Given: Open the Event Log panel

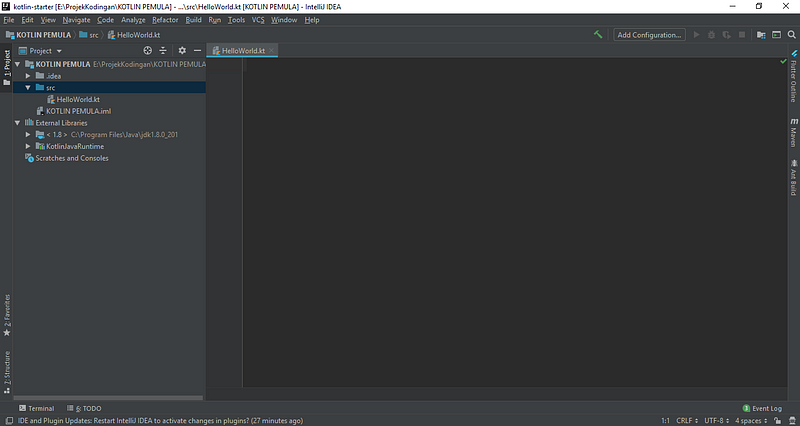Looking at the screenshot, I should point(762,408).
